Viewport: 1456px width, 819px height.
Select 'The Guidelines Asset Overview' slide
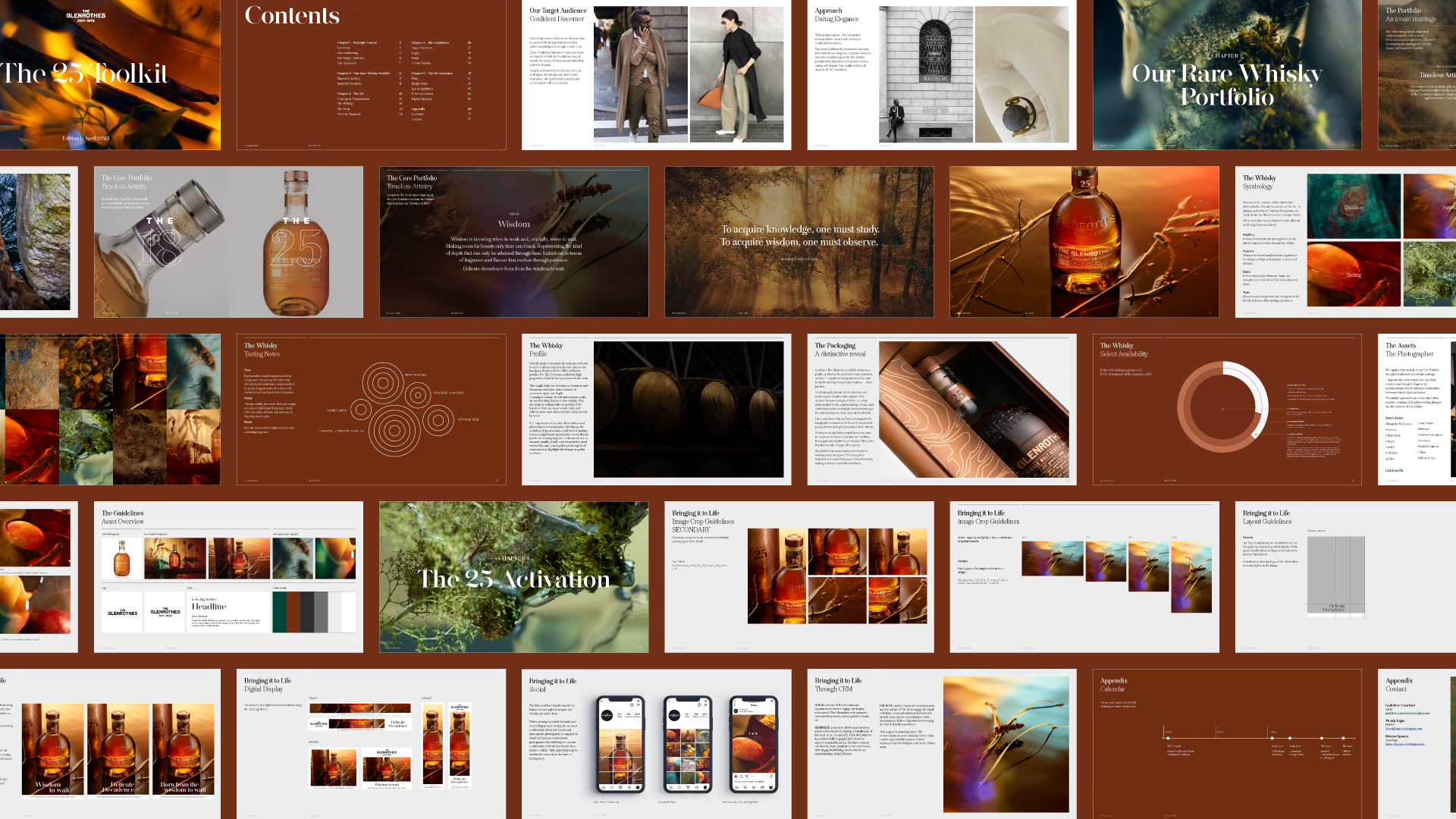coord(228,577)
